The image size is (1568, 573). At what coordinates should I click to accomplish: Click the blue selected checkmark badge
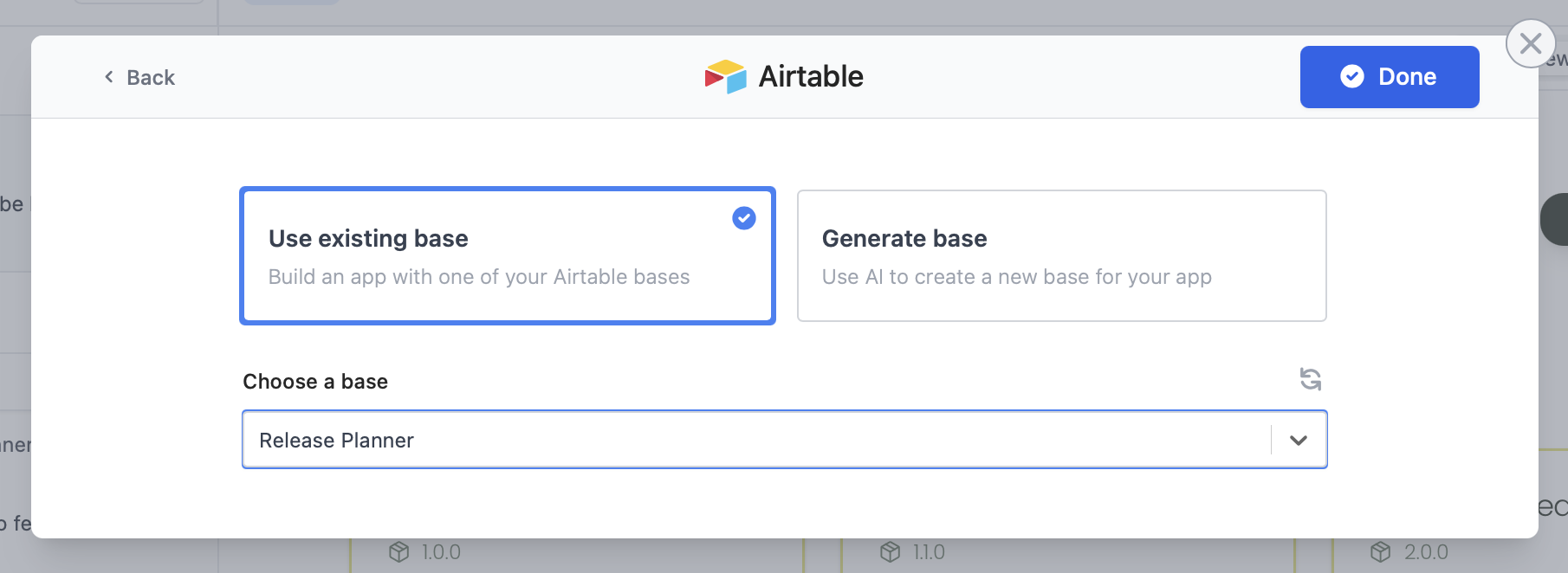744,218
